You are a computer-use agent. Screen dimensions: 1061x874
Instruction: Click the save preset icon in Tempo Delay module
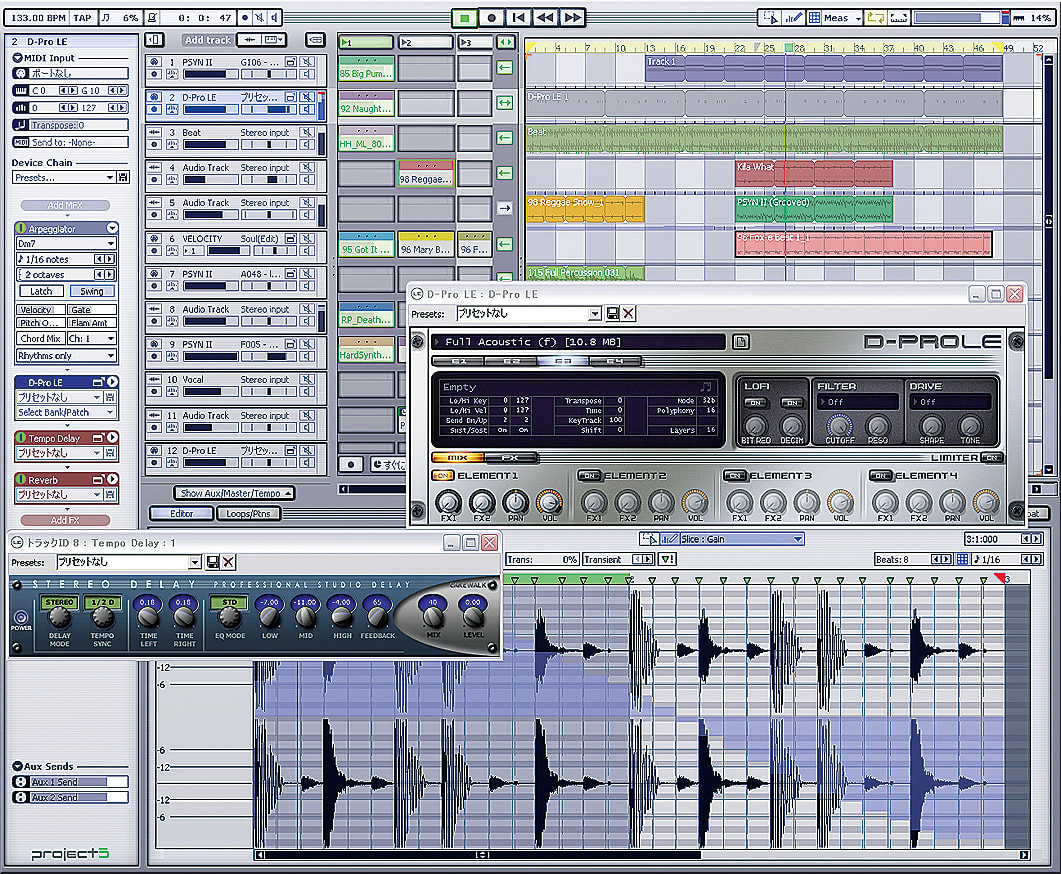[110, 453]
